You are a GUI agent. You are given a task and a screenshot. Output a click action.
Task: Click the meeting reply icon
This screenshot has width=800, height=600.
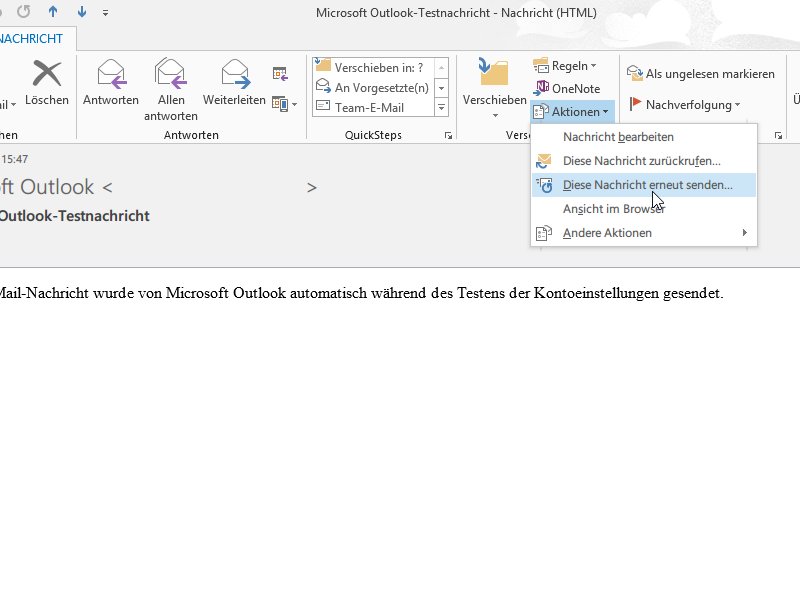280,73
